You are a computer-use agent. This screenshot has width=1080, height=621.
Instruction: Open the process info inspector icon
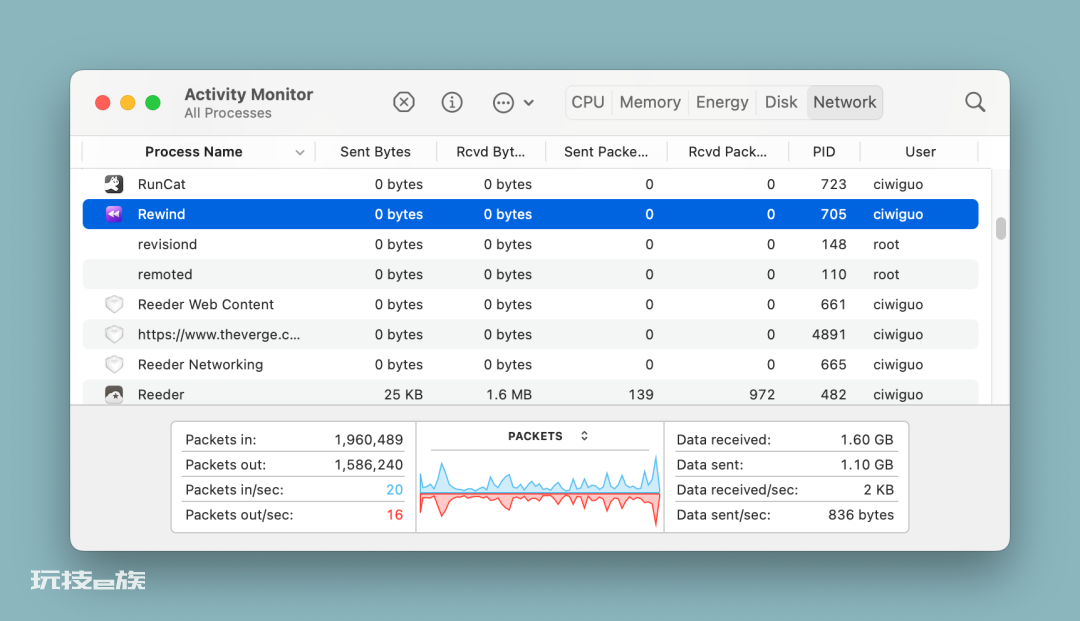[x=452, y=103]
